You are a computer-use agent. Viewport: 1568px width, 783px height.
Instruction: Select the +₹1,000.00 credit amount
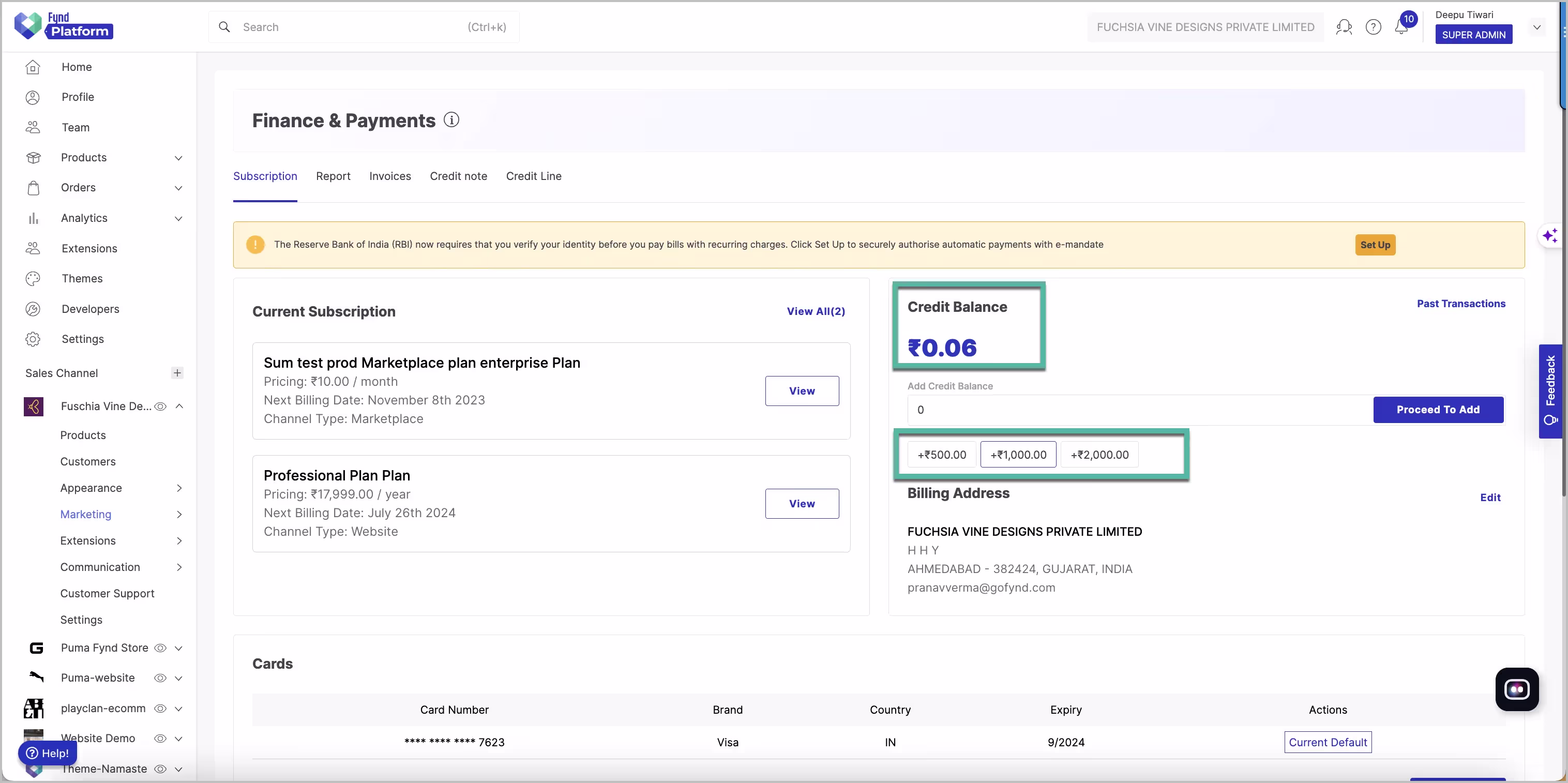[x=1018, y=455]
